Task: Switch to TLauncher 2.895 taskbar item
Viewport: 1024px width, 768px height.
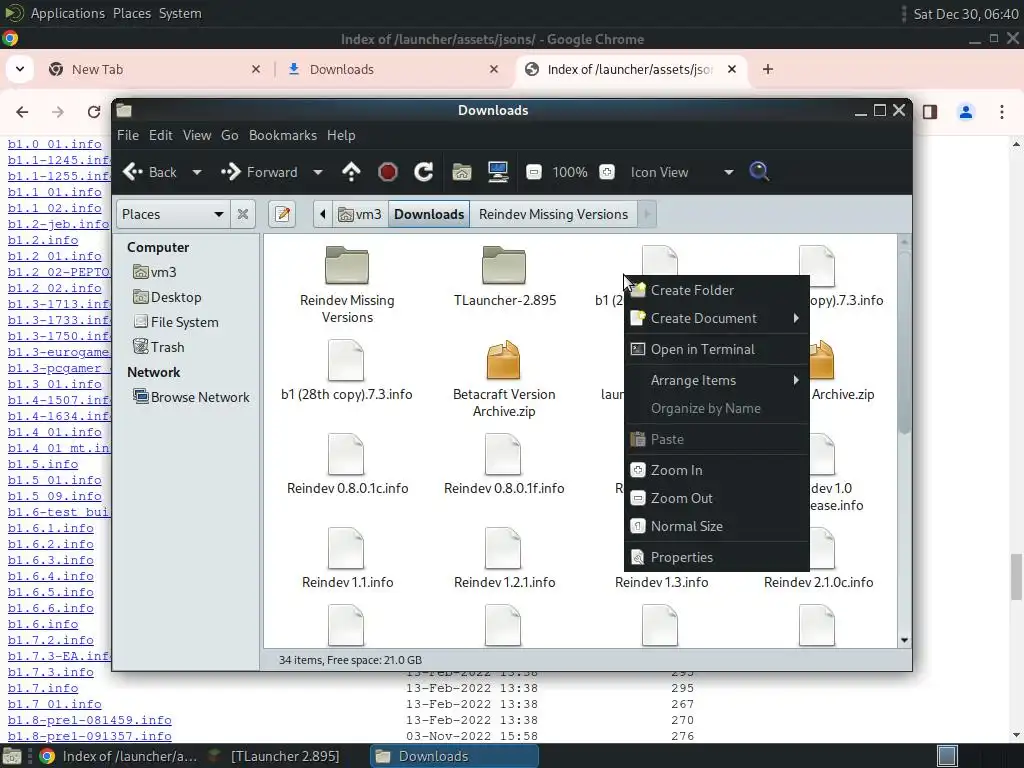Action: 274,756
